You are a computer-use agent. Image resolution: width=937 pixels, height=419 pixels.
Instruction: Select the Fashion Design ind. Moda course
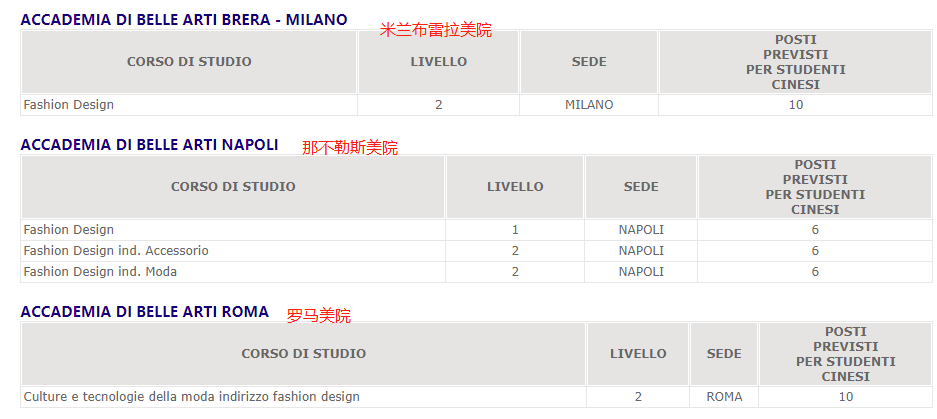pos(100,271)
